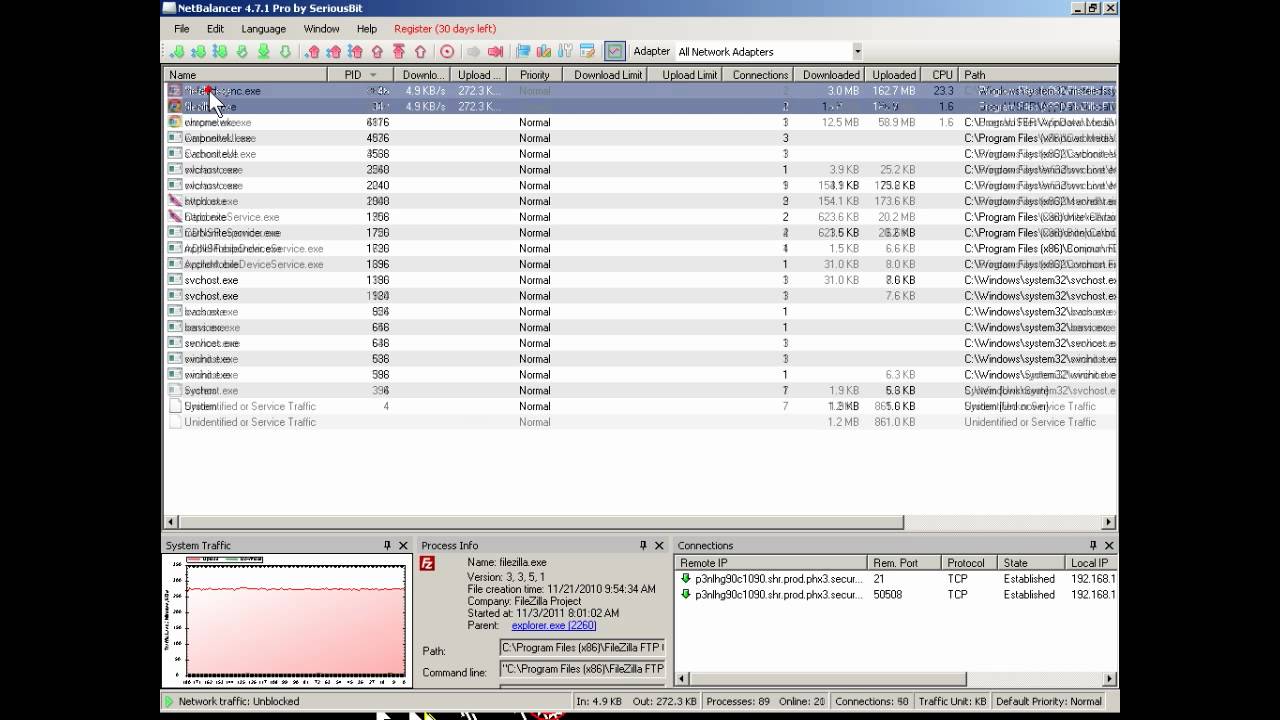
Task: Toggle the Connections panel pin
Action: tap(1092, 546)
